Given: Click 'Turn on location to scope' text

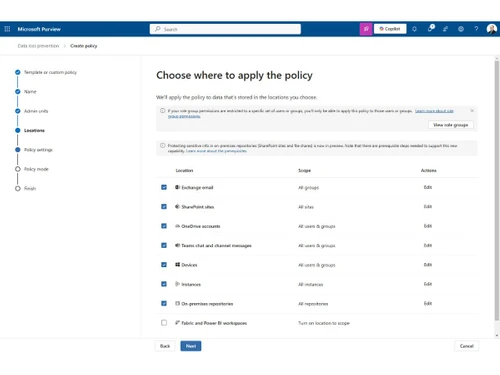Looking at the screenshot, I should pyautogui.click(x=324, y=323).
